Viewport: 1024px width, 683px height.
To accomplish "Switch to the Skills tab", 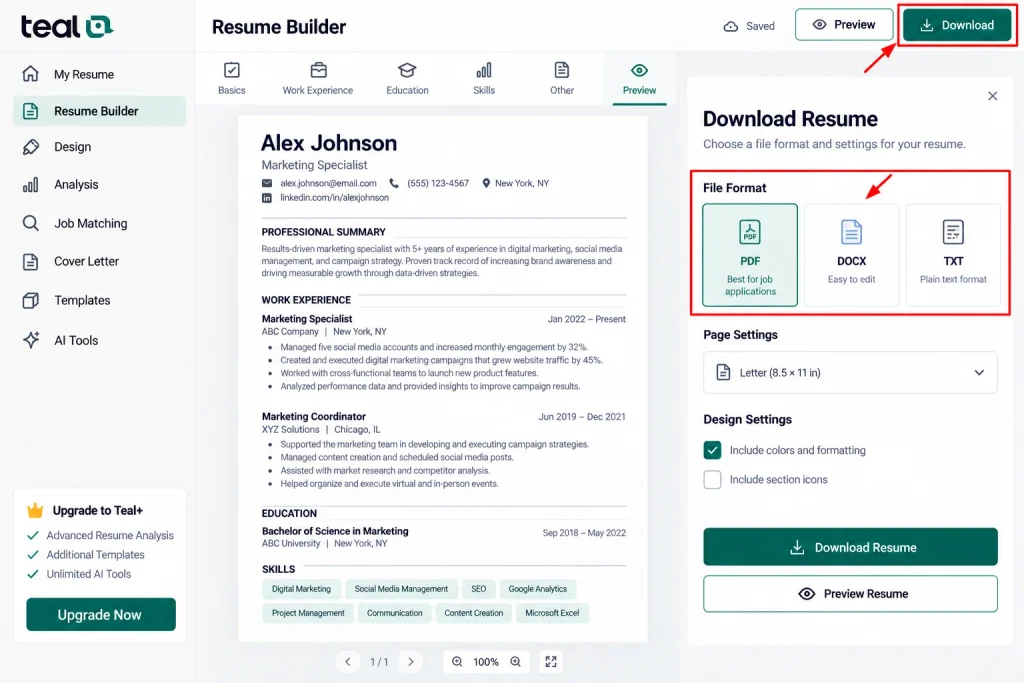I will [484, 78].
